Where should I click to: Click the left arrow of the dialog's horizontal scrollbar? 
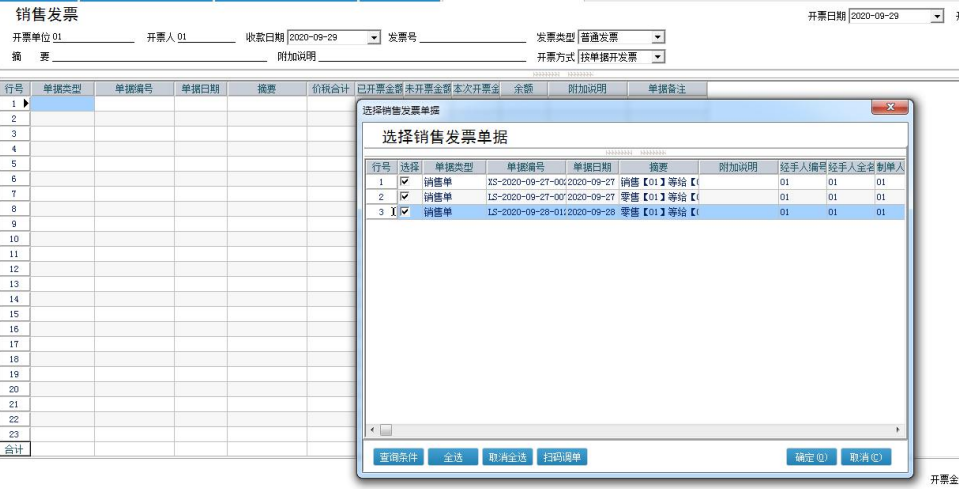[x=373, y=430]
